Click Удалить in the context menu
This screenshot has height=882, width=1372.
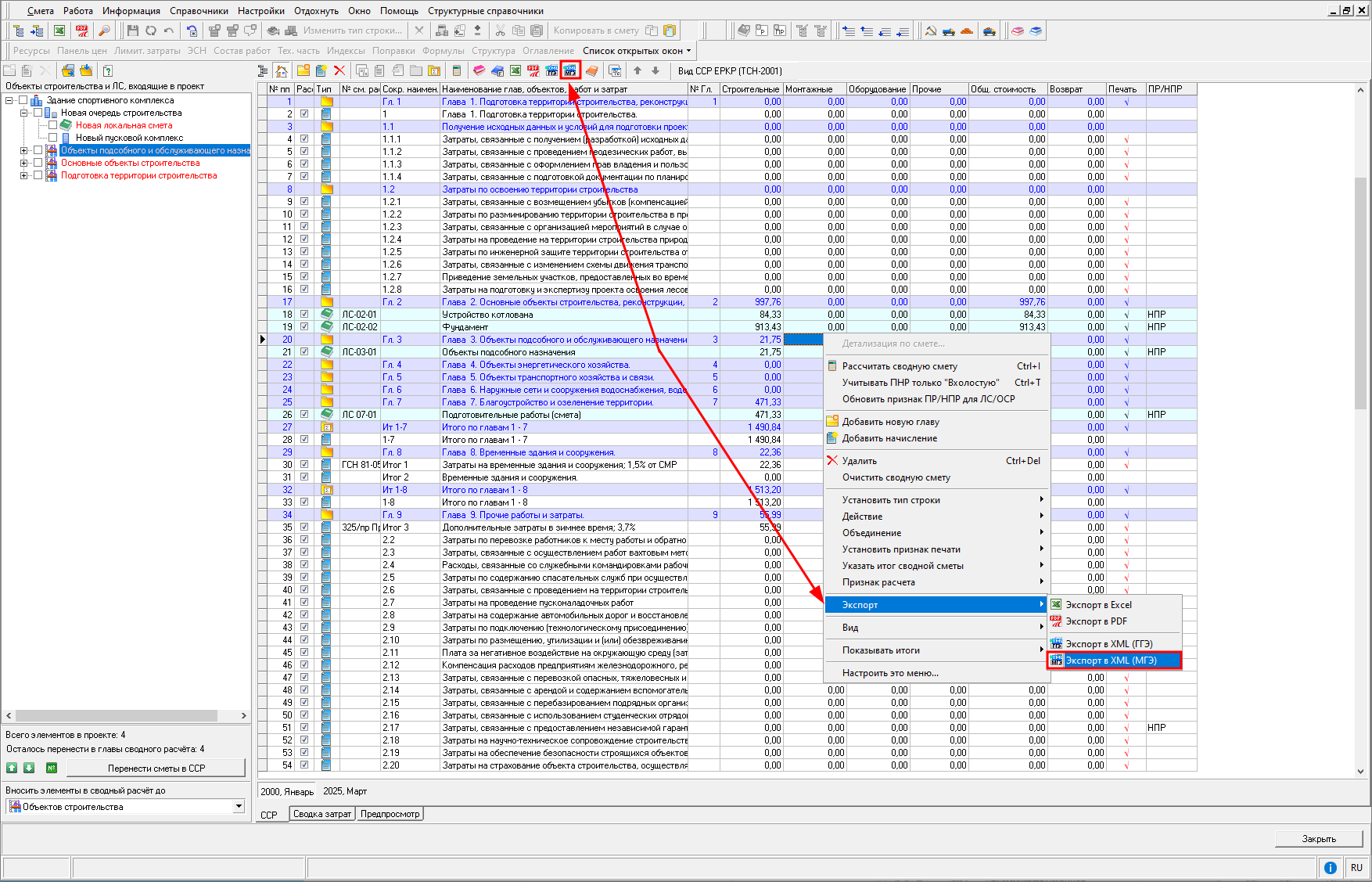point(936,461)
